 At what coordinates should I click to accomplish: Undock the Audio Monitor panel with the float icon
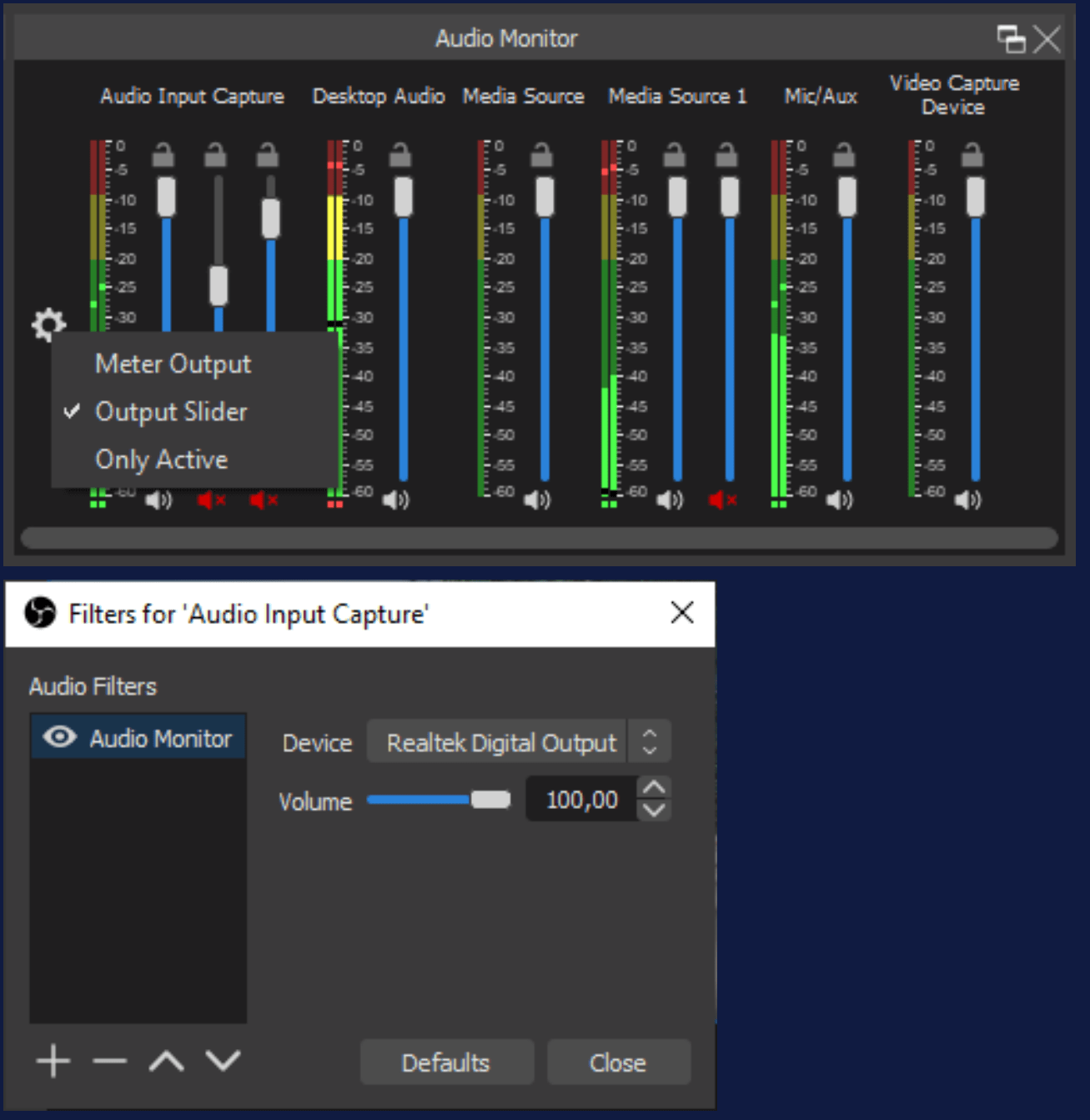pos(1012,38)
